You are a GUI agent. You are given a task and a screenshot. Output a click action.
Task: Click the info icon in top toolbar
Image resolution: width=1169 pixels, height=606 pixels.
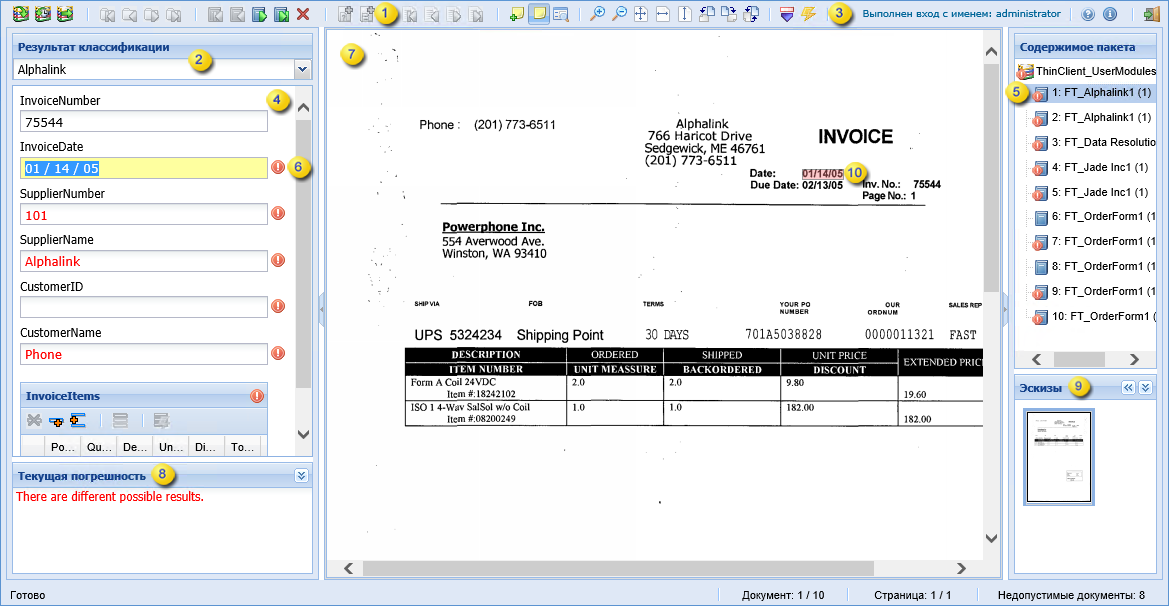[1109, 15]
